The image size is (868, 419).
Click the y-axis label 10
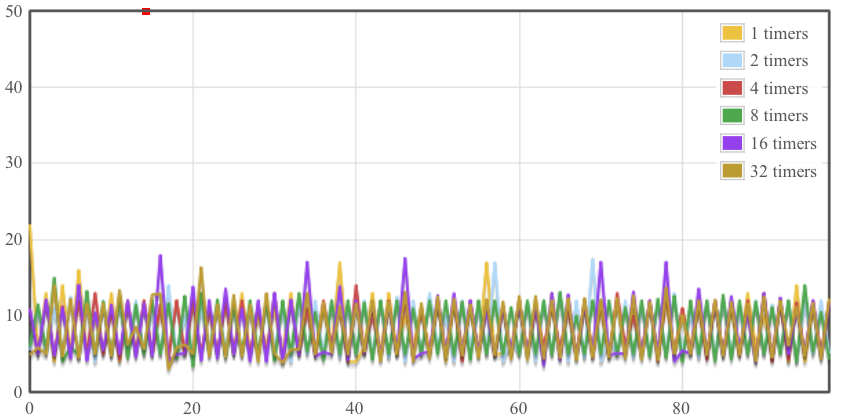click(13, 315)
